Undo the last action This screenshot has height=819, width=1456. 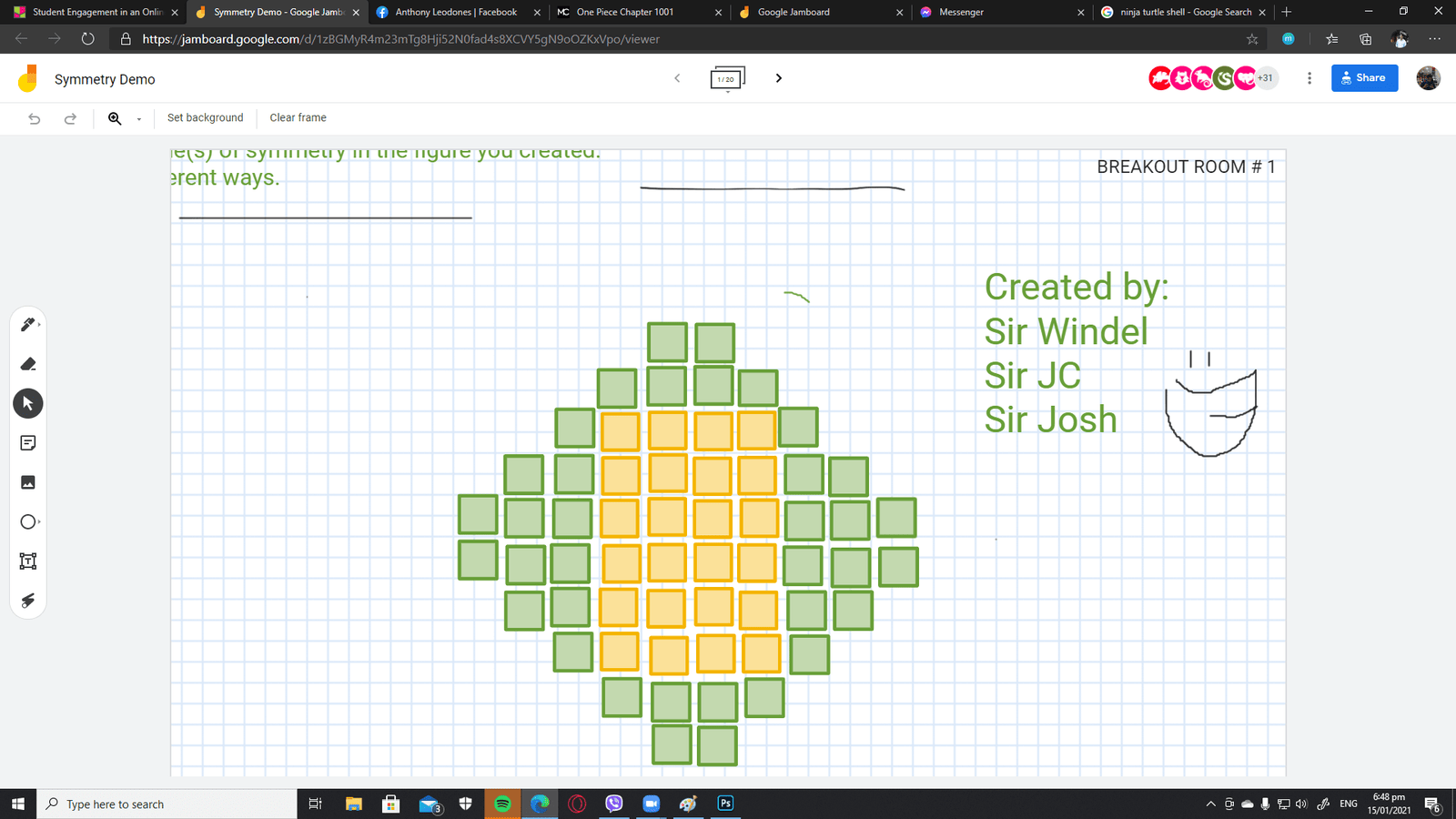coord(35,118)
